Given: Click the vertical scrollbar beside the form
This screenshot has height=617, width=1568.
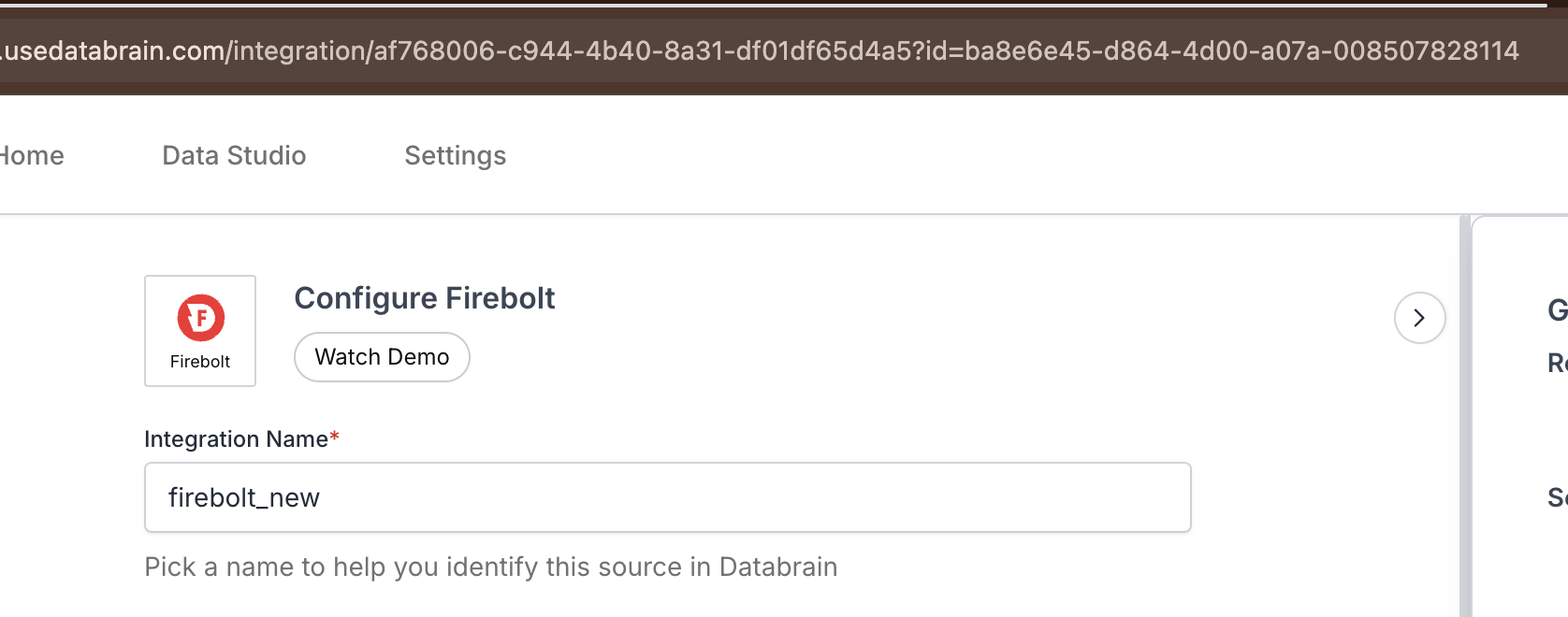Looking at the screenshot, I should point(1464,416).
